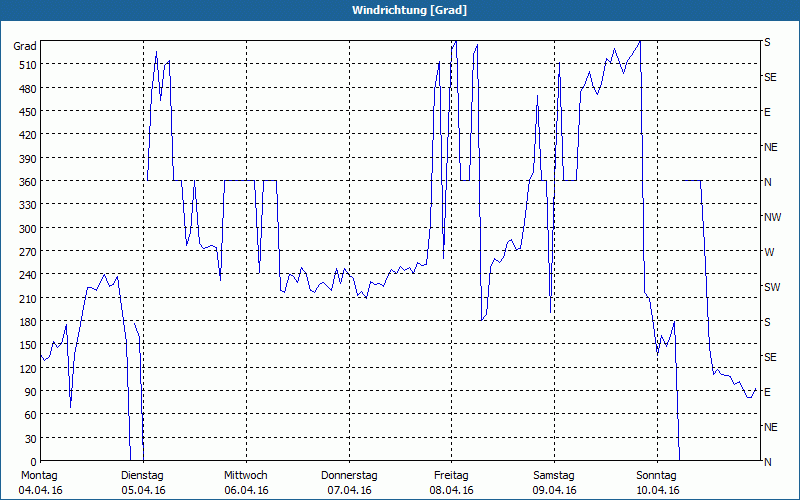Select the 07.04.16 date label

(349, 490)
